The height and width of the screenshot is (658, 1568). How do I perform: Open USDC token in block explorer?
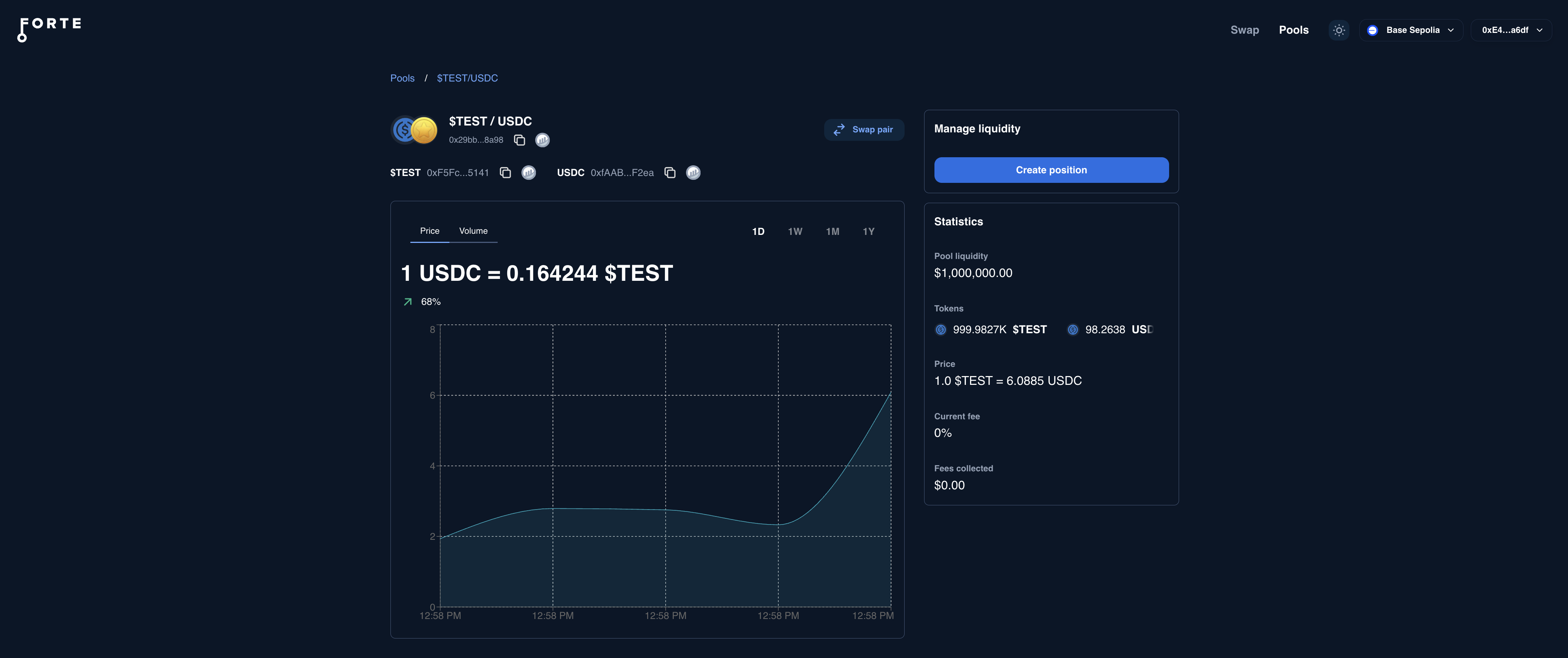click(693, 173)
